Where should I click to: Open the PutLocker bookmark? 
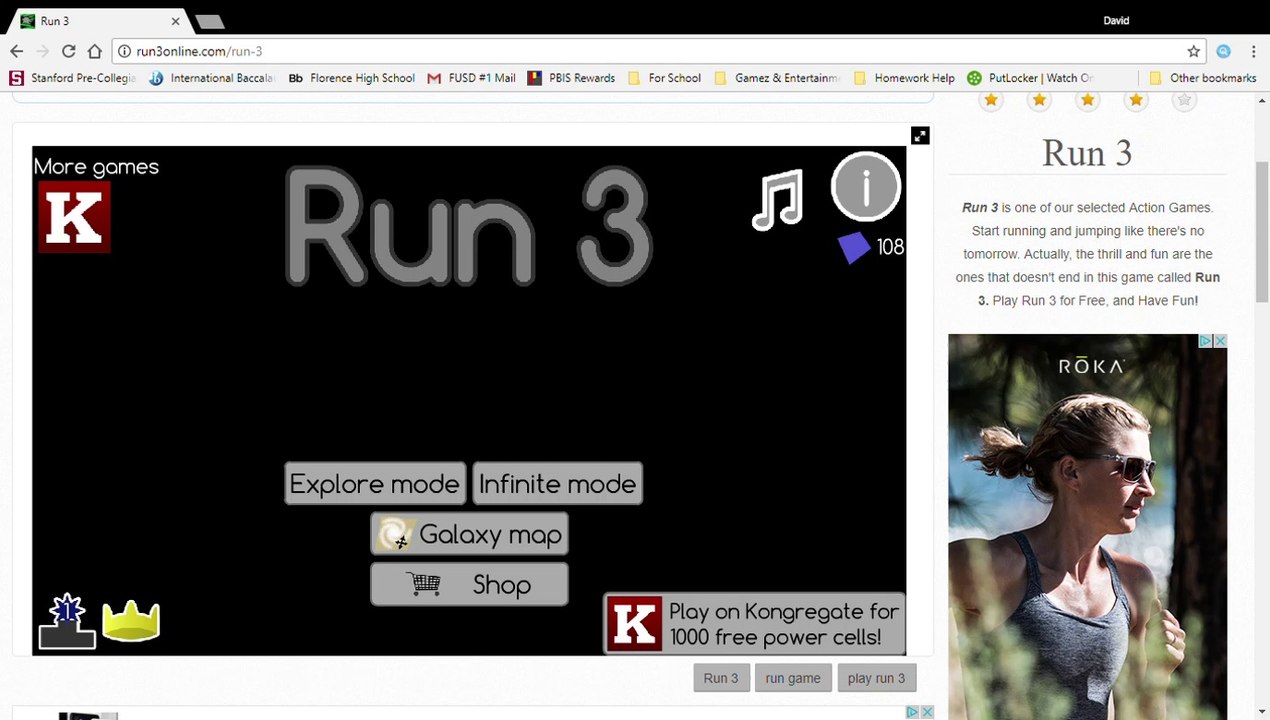[1031, 78]
